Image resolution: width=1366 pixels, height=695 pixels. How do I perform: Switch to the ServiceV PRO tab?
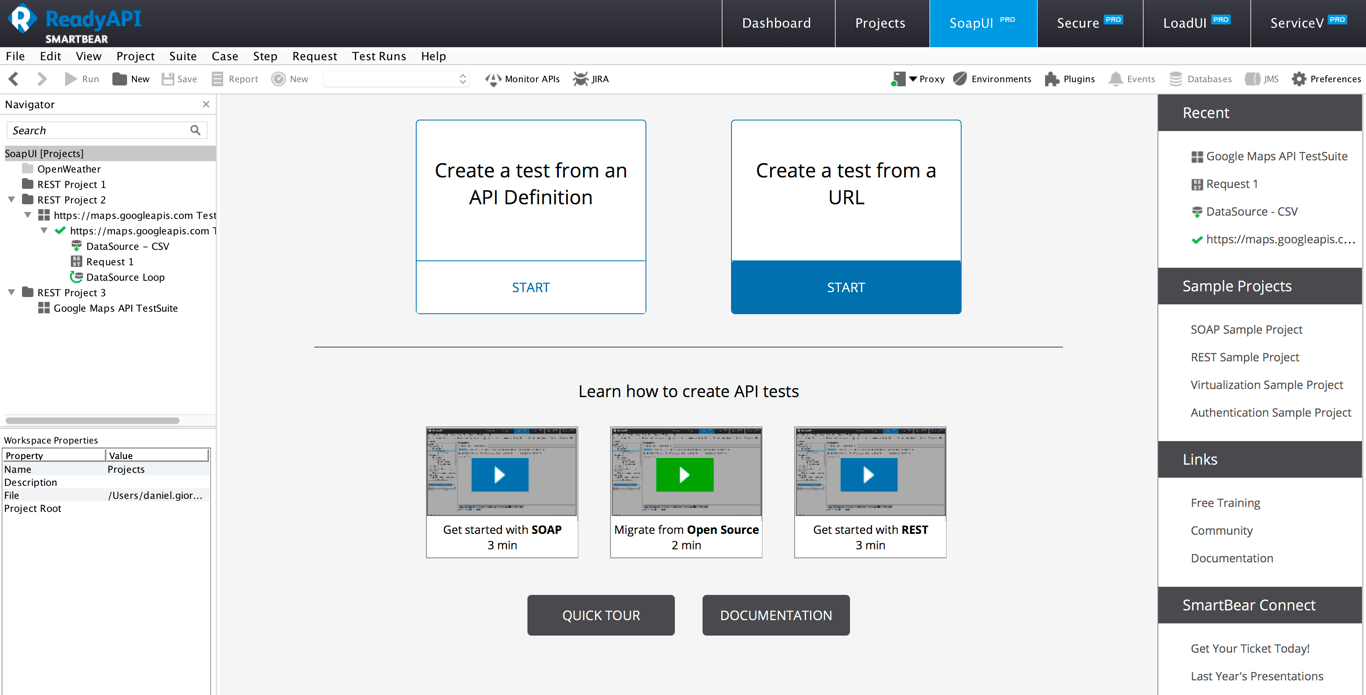point(1308,23)
